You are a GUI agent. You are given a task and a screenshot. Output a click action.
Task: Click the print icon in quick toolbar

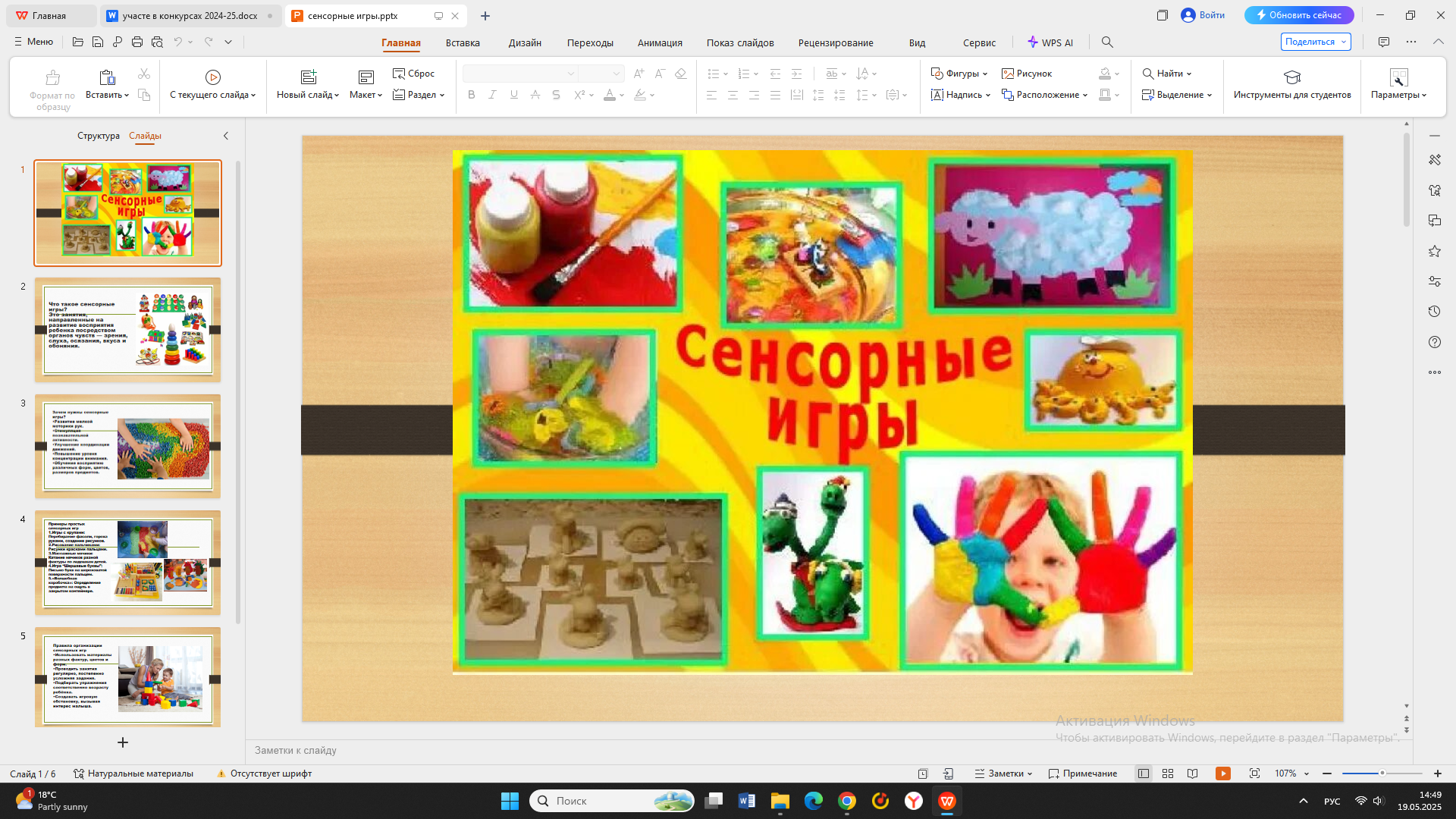coord(137,42)
